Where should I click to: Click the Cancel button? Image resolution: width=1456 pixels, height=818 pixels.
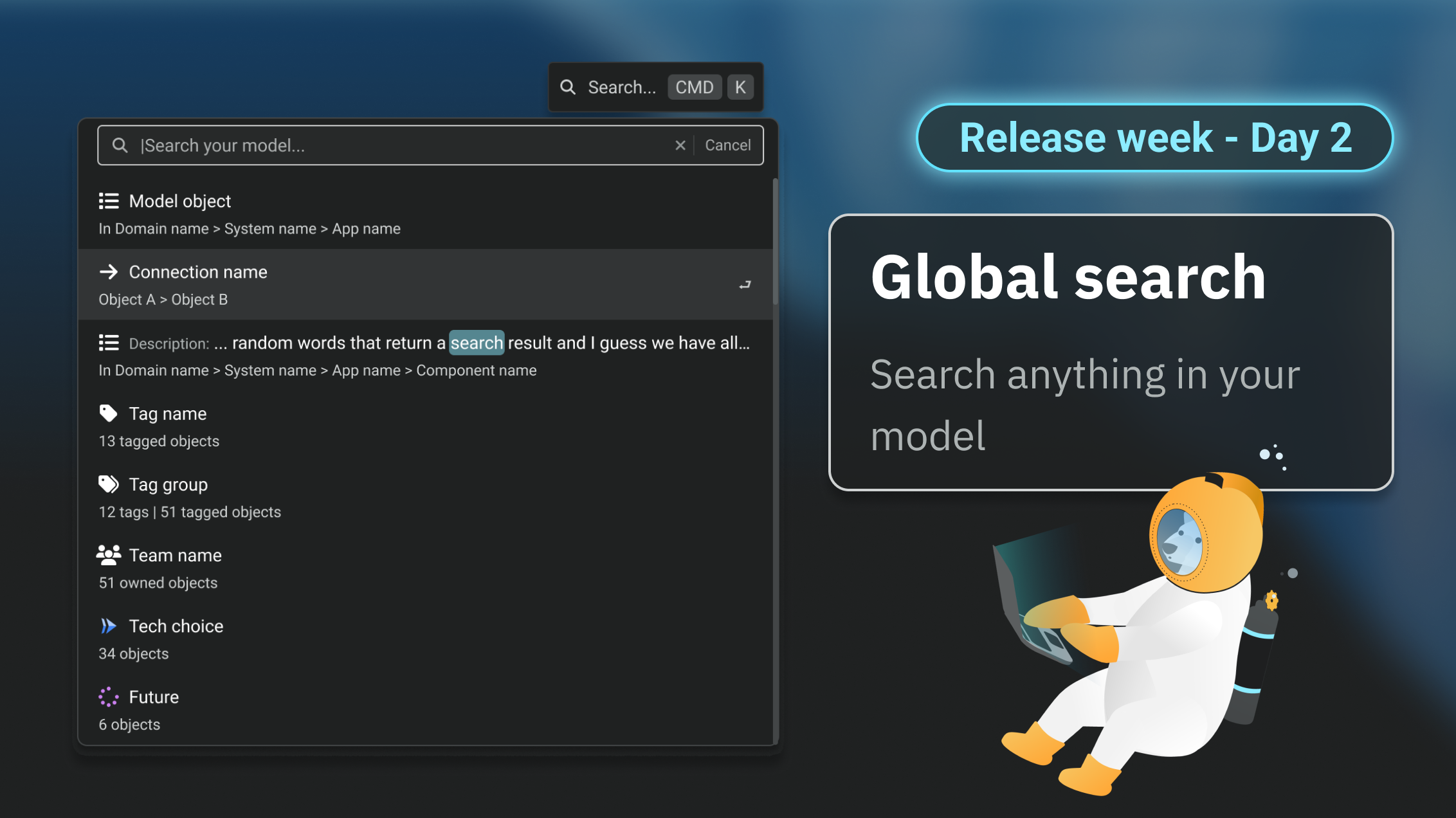[727, 145]
